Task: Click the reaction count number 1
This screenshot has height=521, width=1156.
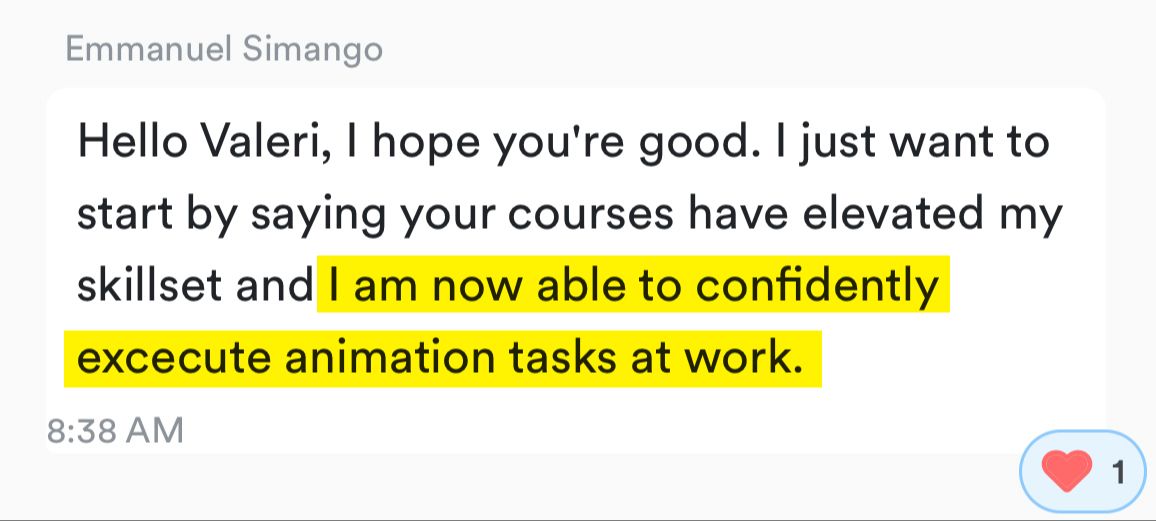Action: (x=1117, y=471)
